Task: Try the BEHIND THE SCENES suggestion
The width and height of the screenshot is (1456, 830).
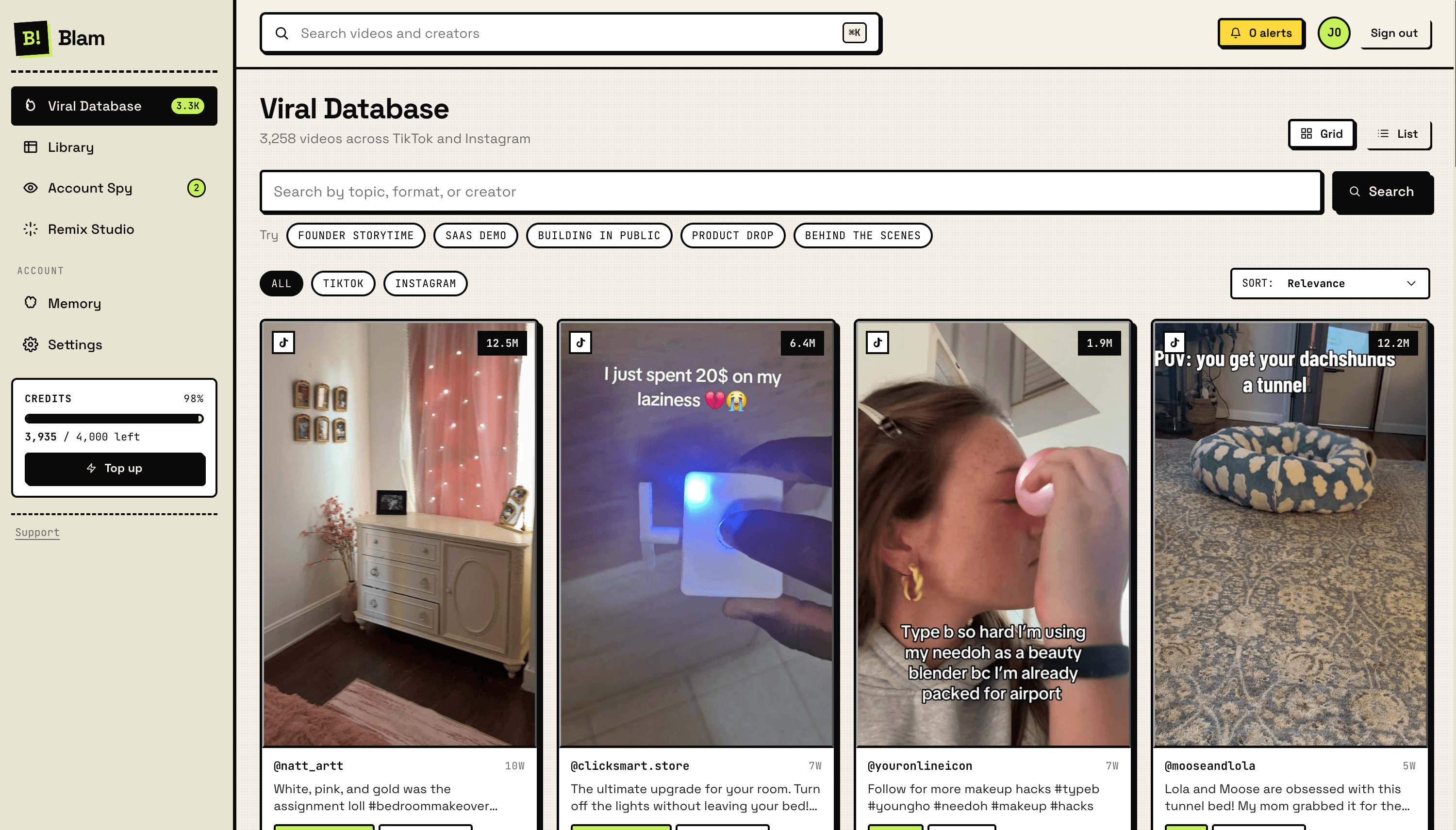Action: [863, 235]
